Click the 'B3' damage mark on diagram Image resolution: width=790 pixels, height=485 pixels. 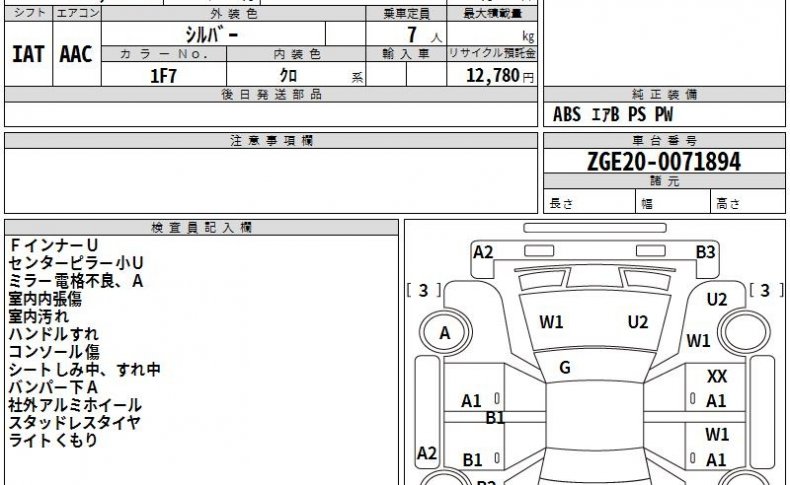[705, 252]
